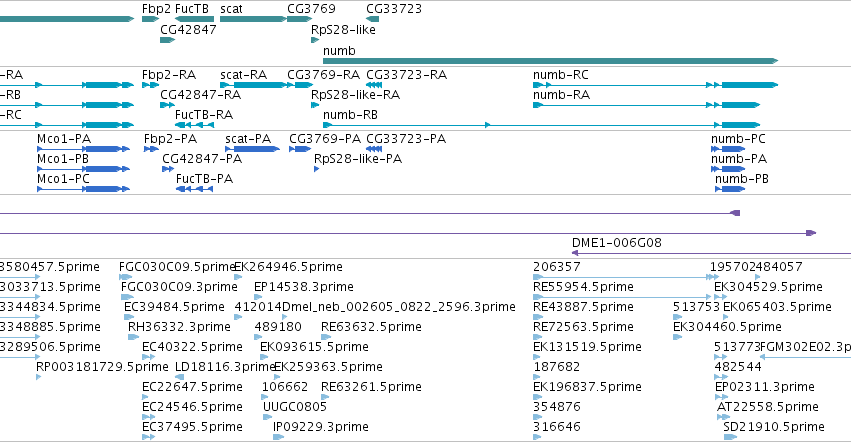
Task: Click protein Fbp2-PA
Action: point(151,149)
